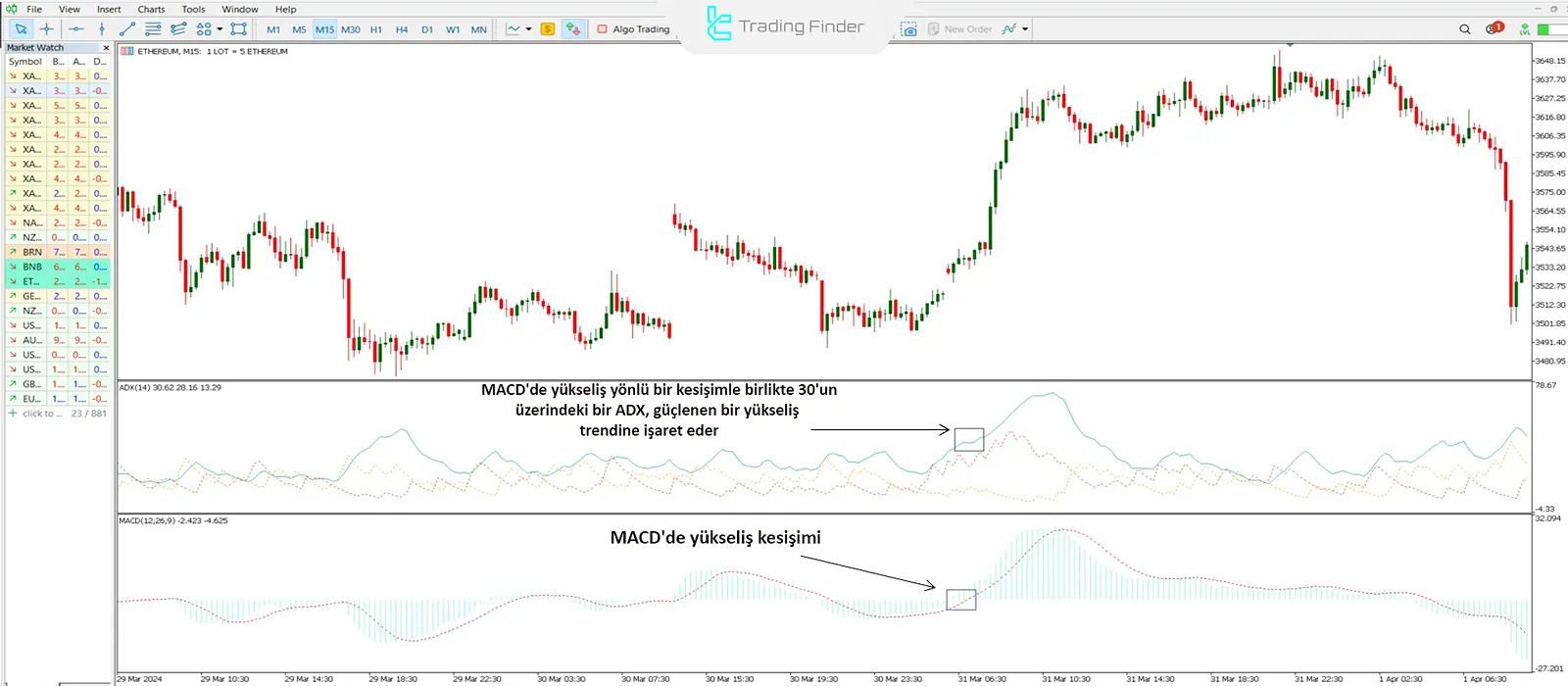Click the yellow dollar symbol icon
Viewport: 1568px width, 686px height.
(548, 29)
